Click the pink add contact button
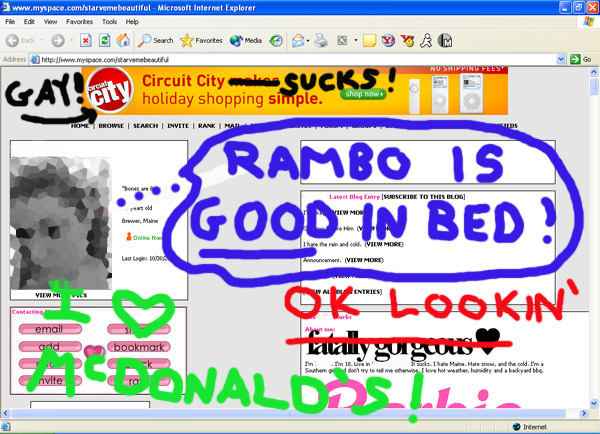Image resolution: width=600 pixels, height=434 pixels. tap(50, 347)
